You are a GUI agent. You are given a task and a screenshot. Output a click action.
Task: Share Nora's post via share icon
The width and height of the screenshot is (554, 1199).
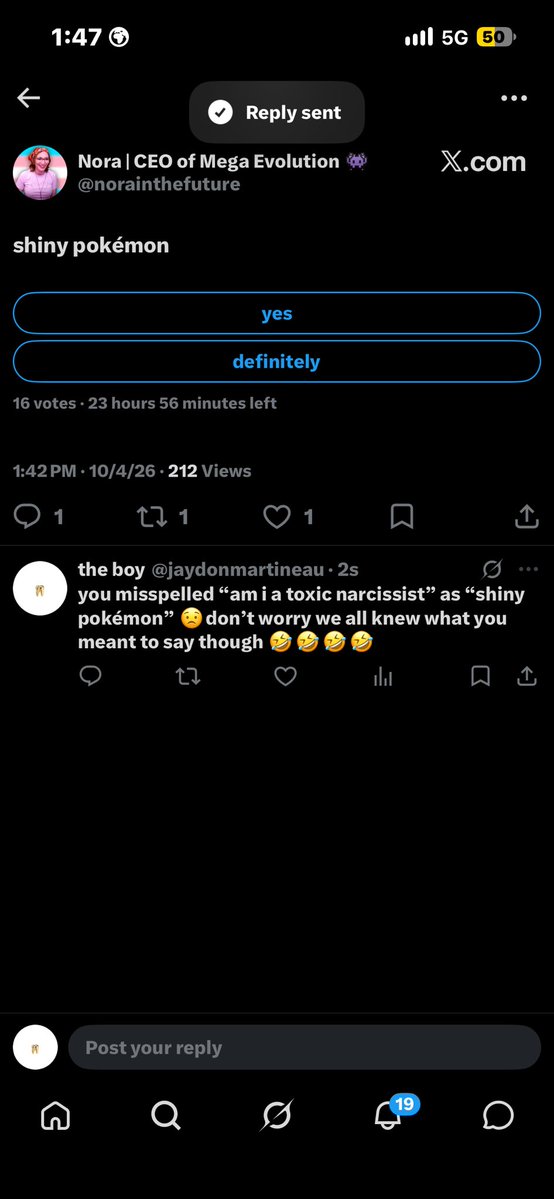(526, 517)
